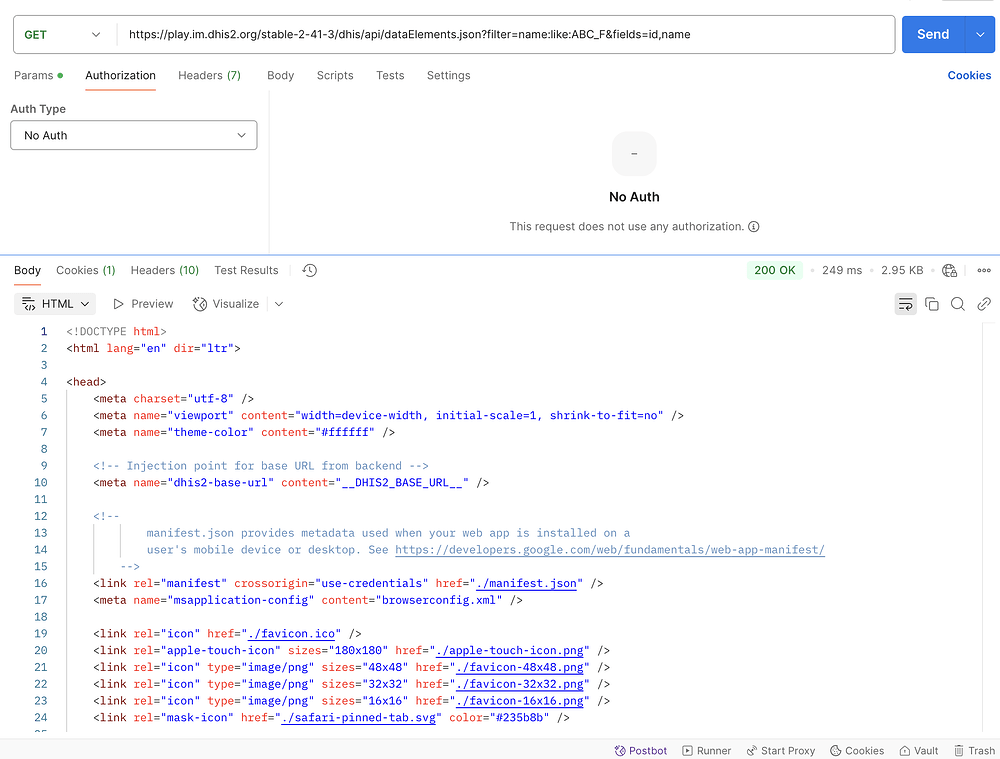1000x759 pixels.
Task: Click the ./favicon-32x32.png link
Action: click(520, 684)
